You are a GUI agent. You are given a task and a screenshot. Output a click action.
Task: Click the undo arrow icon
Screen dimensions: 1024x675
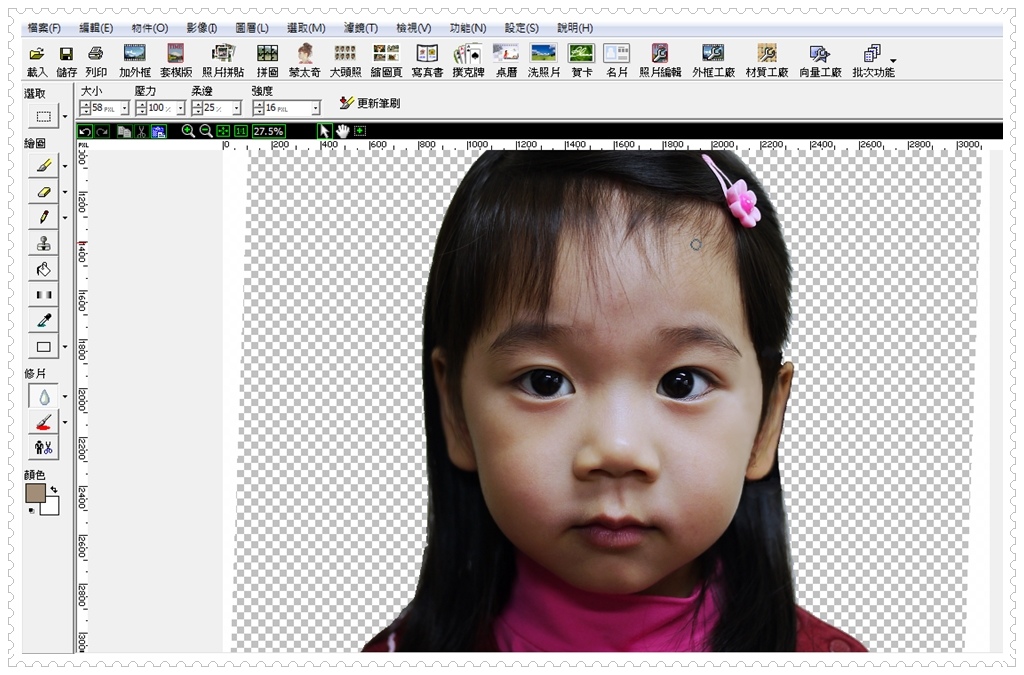pos(85,131)
